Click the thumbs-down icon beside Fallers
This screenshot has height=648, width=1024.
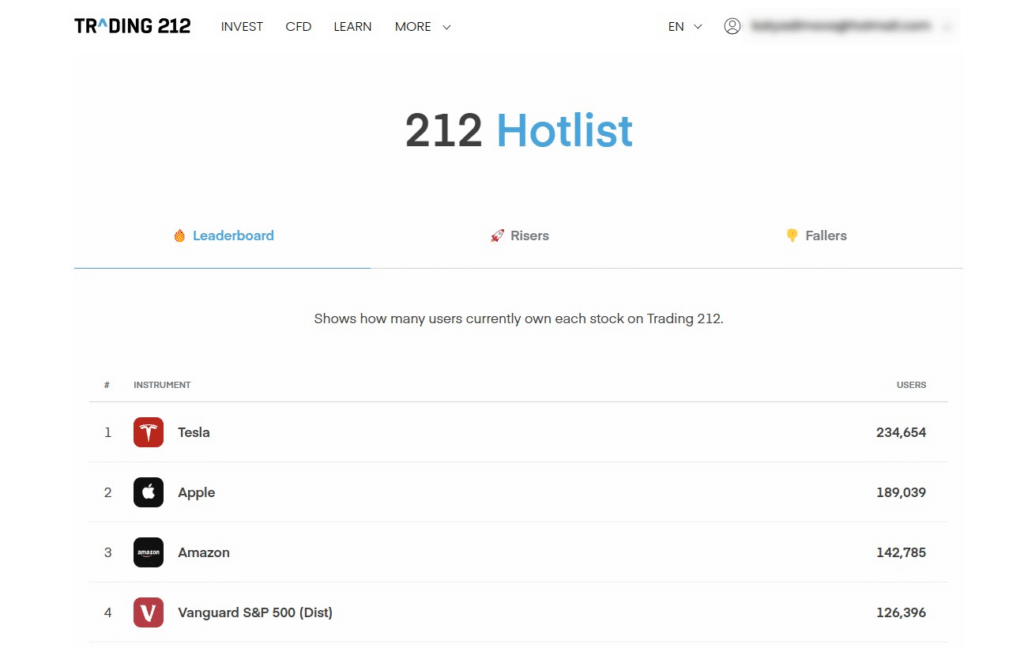[x=792, y=236]
